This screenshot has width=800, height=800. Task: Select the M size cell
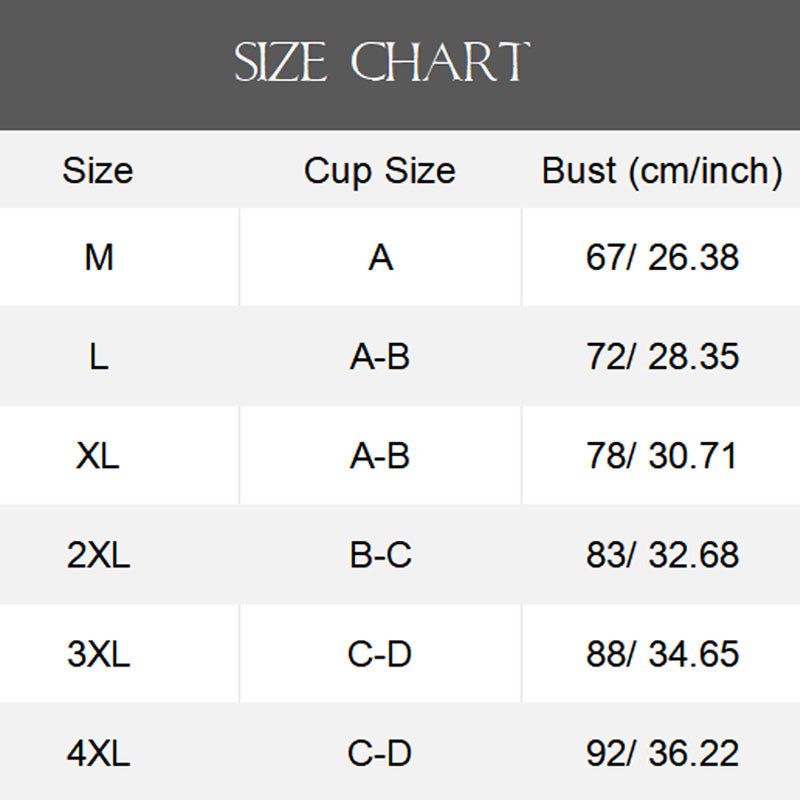coord(99,257)
